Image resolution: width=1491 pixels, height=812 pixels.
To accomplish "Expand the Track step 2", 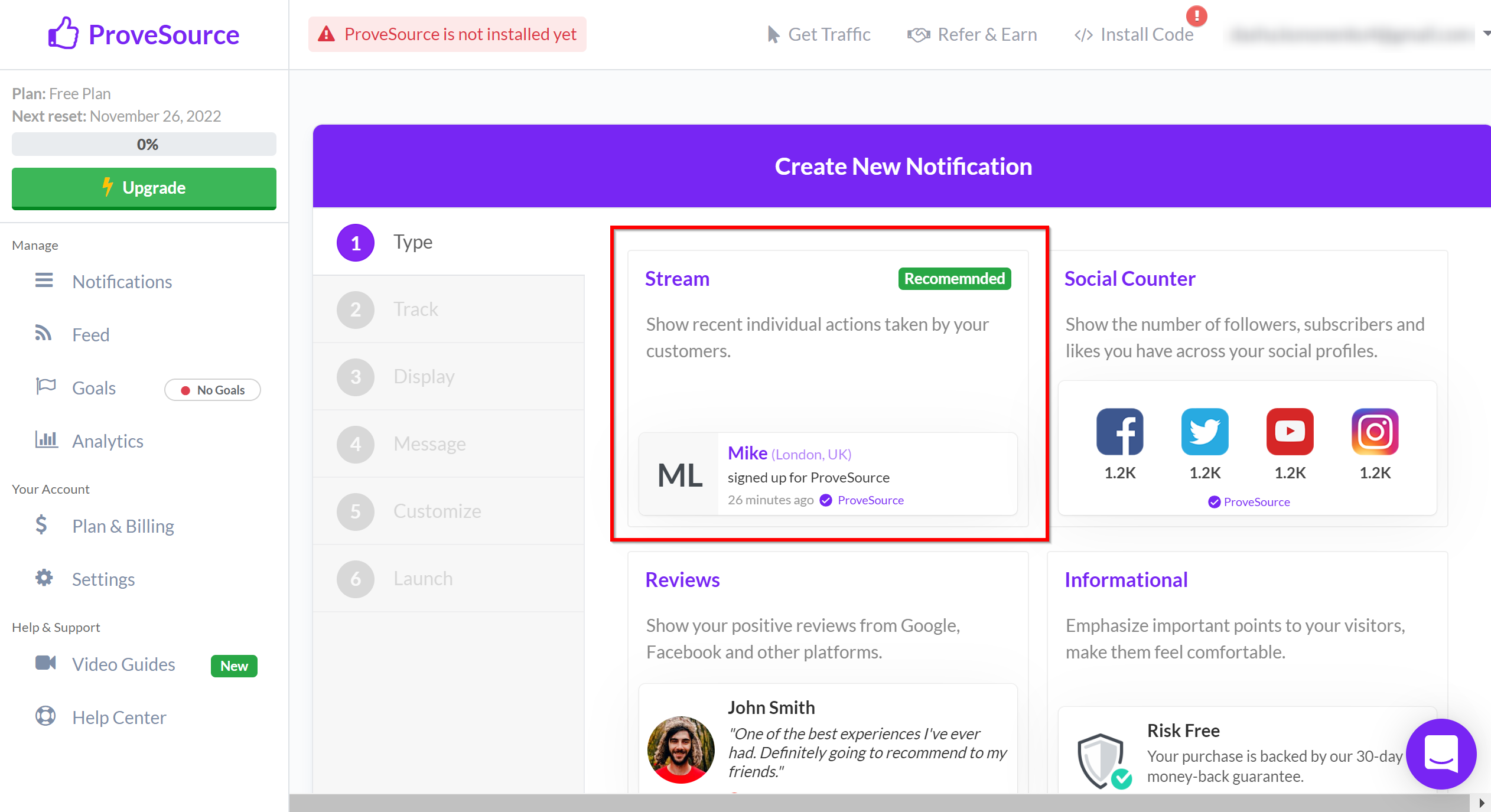I will 449,308.
